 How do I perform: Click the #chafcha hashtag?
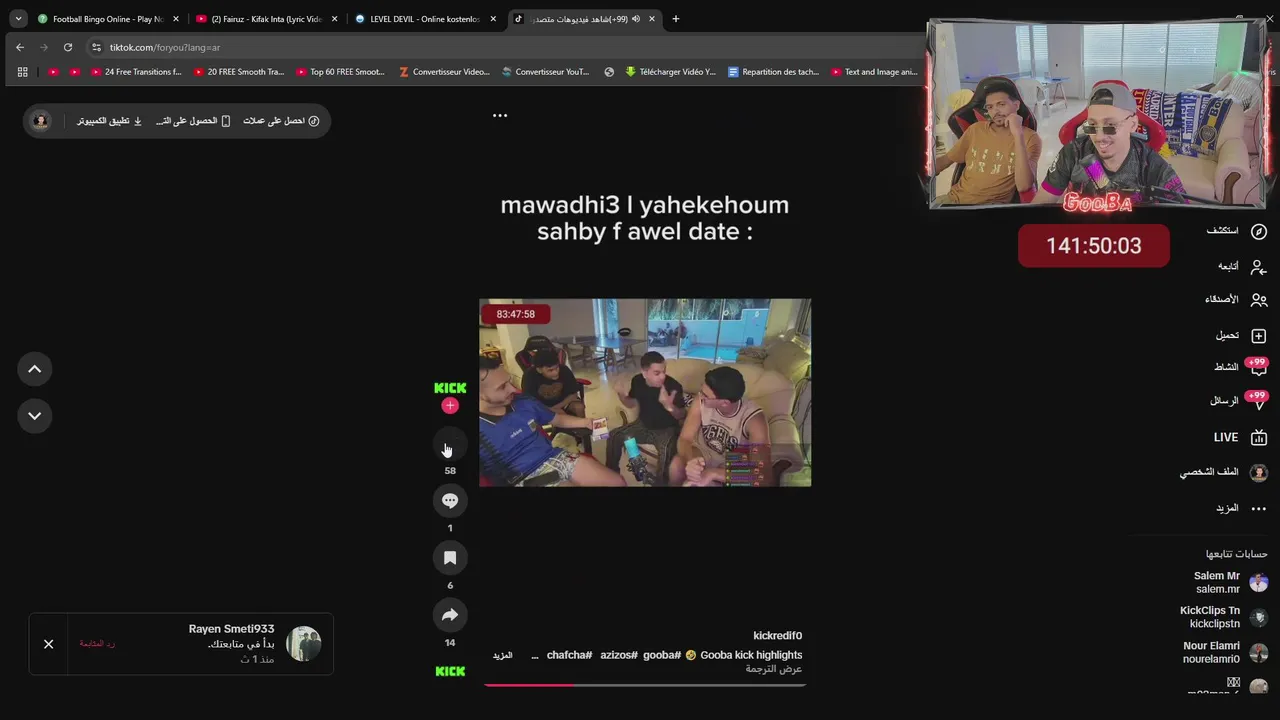point(570,655)
